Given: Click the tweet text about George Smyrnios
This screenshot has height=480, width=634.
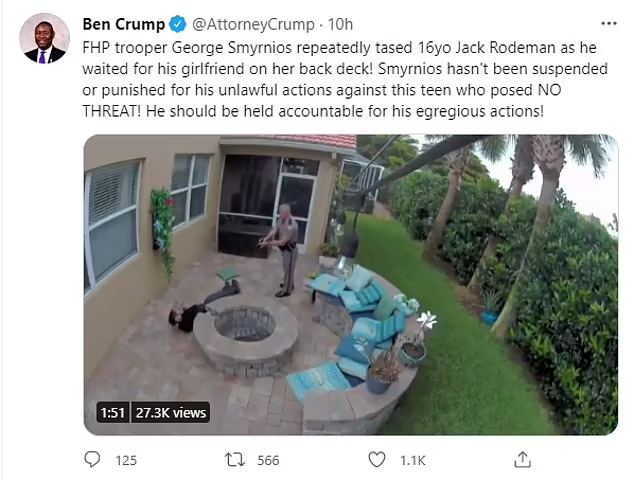Looking at the screenshot, I should pos(345,79).
